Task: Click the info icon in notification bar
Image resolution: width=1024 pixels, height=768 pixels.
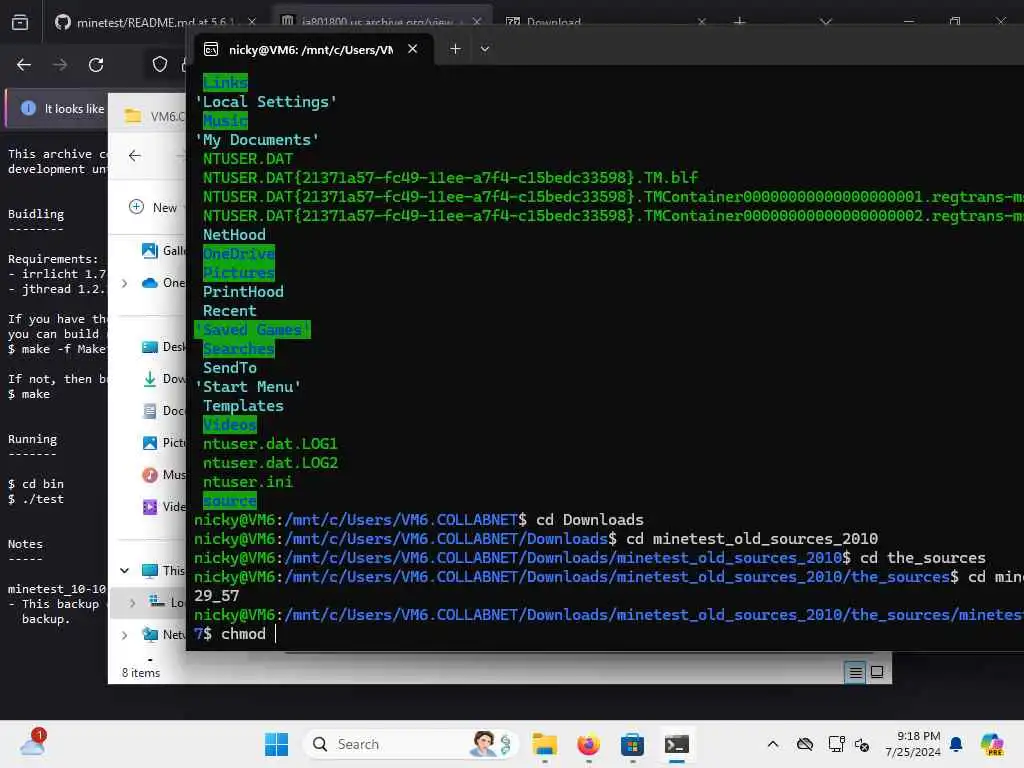Action: 28,108
